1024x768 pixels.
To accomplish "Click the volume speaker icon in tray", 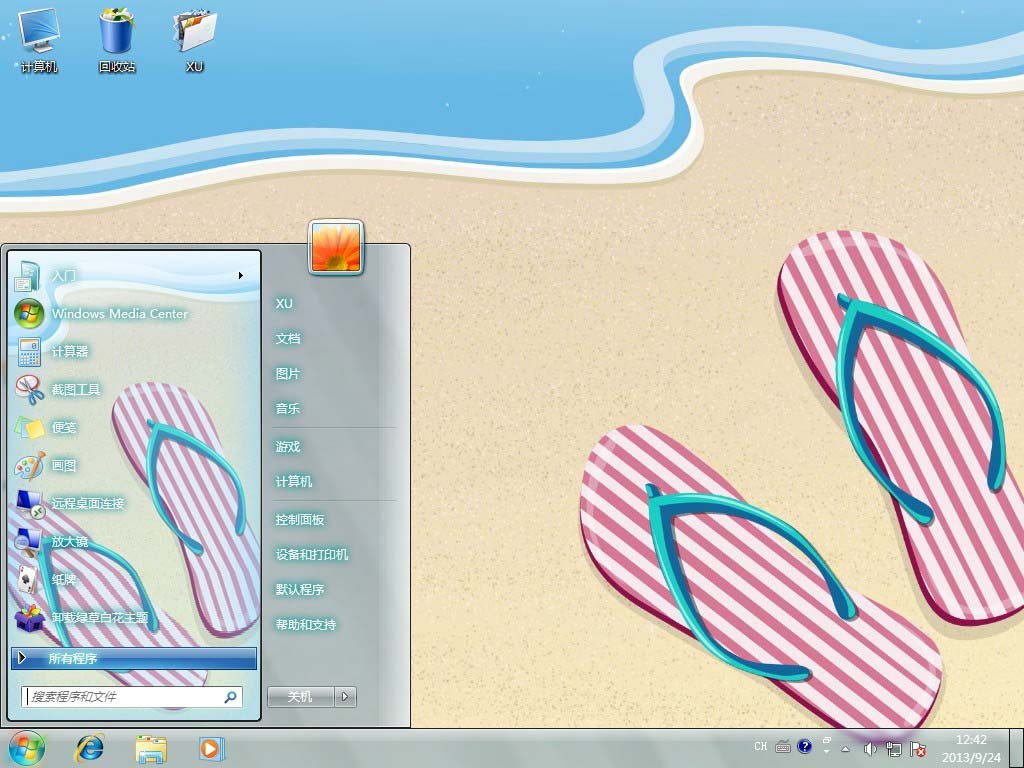I will (869, 748).
